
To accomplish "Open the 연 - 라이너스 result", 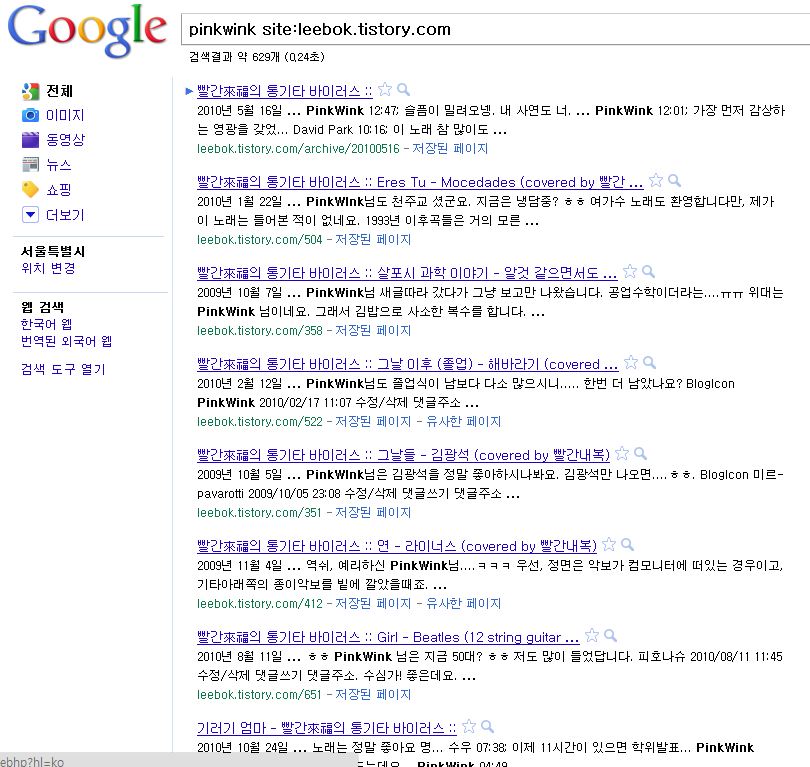I will pyautogui.click(x=397, y=545).
